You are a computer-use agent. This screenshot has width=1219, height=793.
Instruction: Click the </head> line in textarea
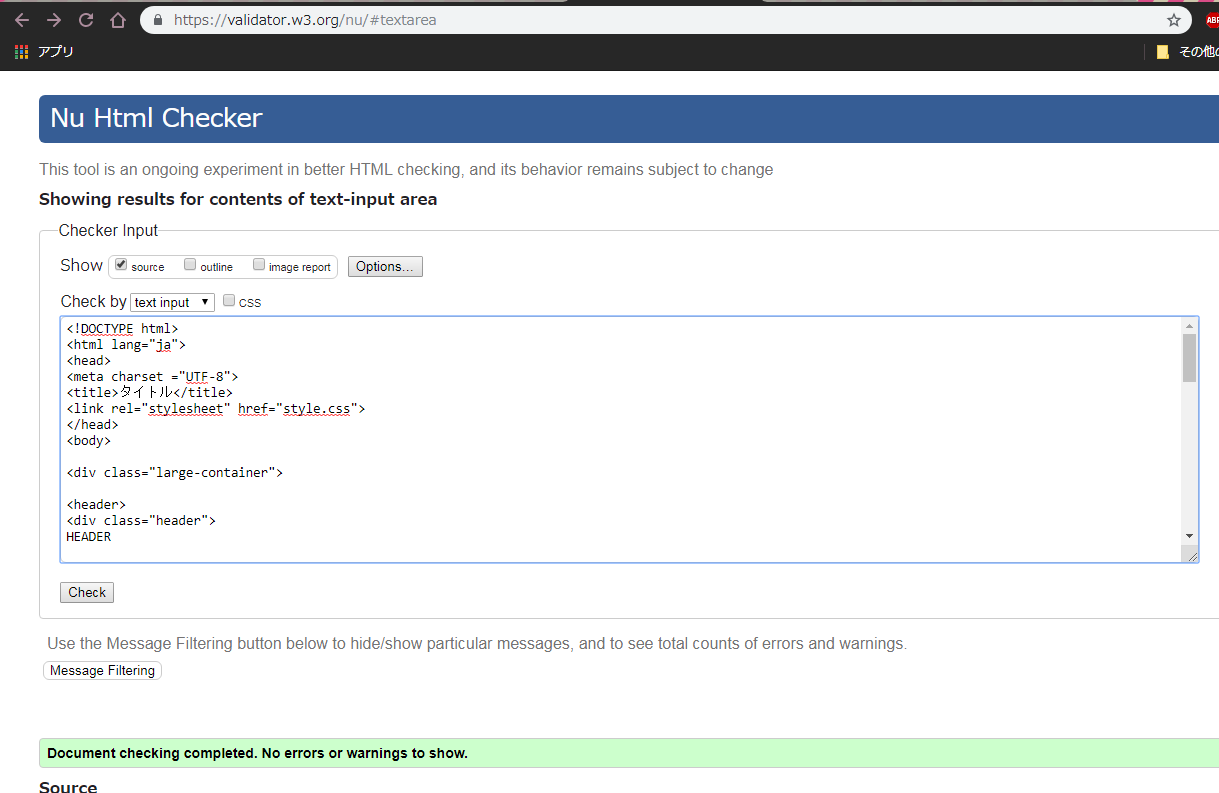[x=92, y=424]
